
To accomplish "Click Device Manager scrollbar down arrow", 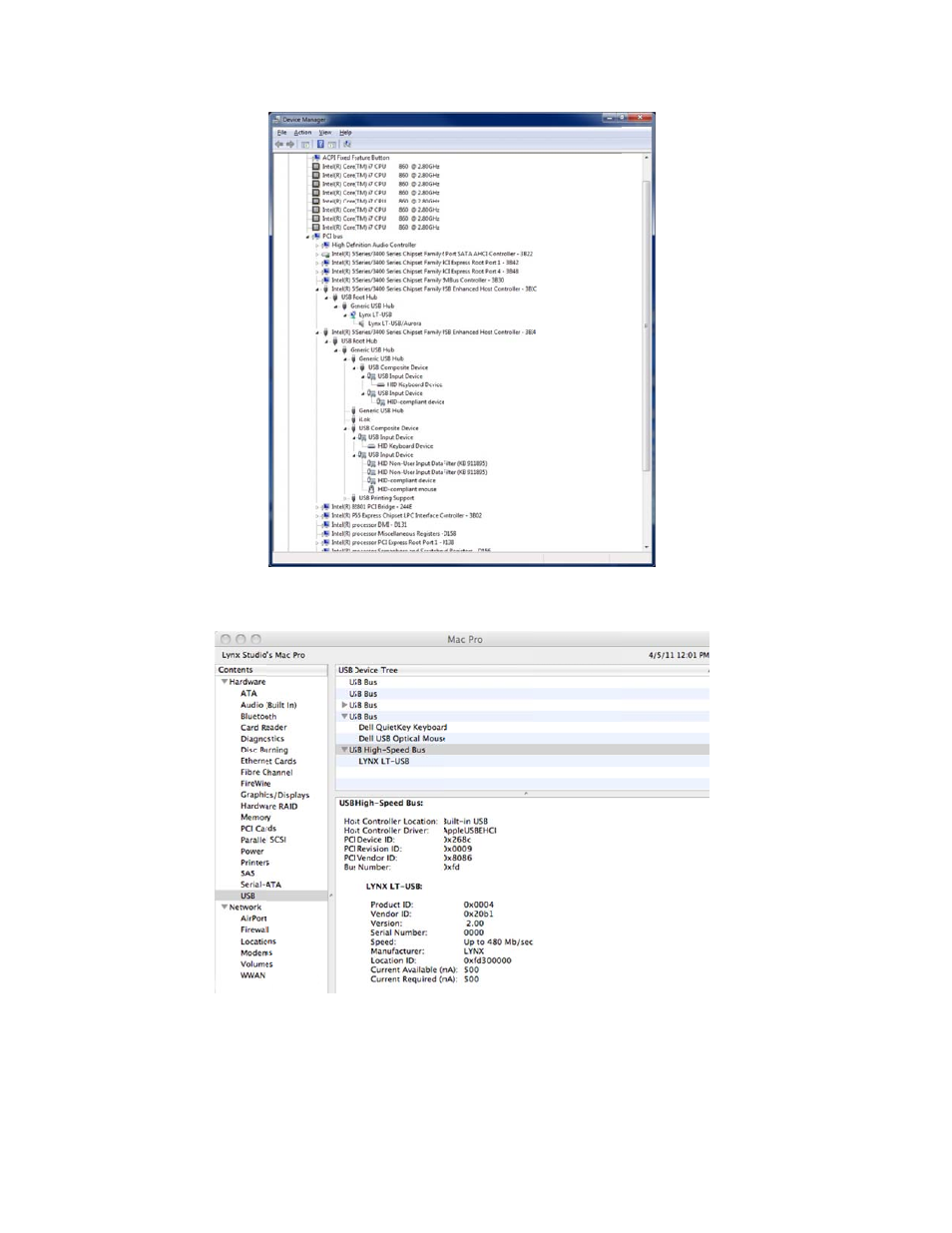I will [x=647, y=547].
